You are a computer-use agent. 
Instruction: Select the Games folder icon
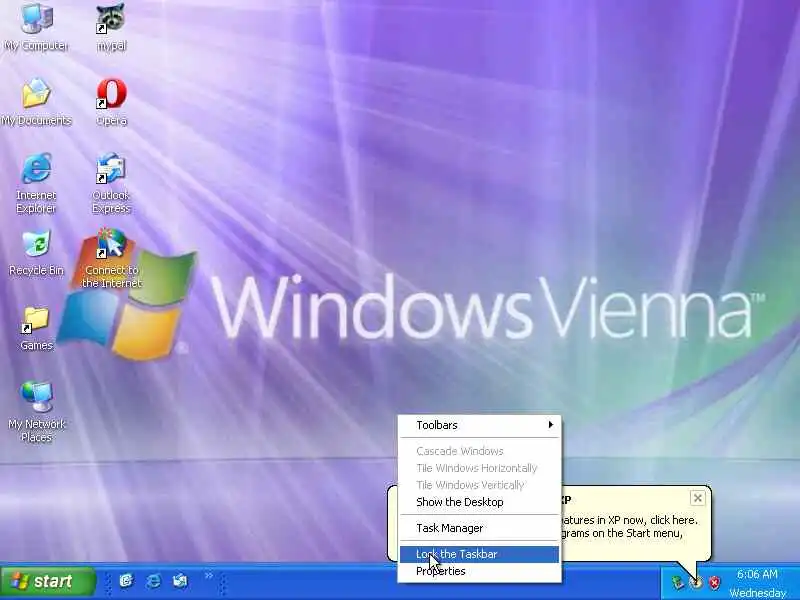tap(36, 329)
